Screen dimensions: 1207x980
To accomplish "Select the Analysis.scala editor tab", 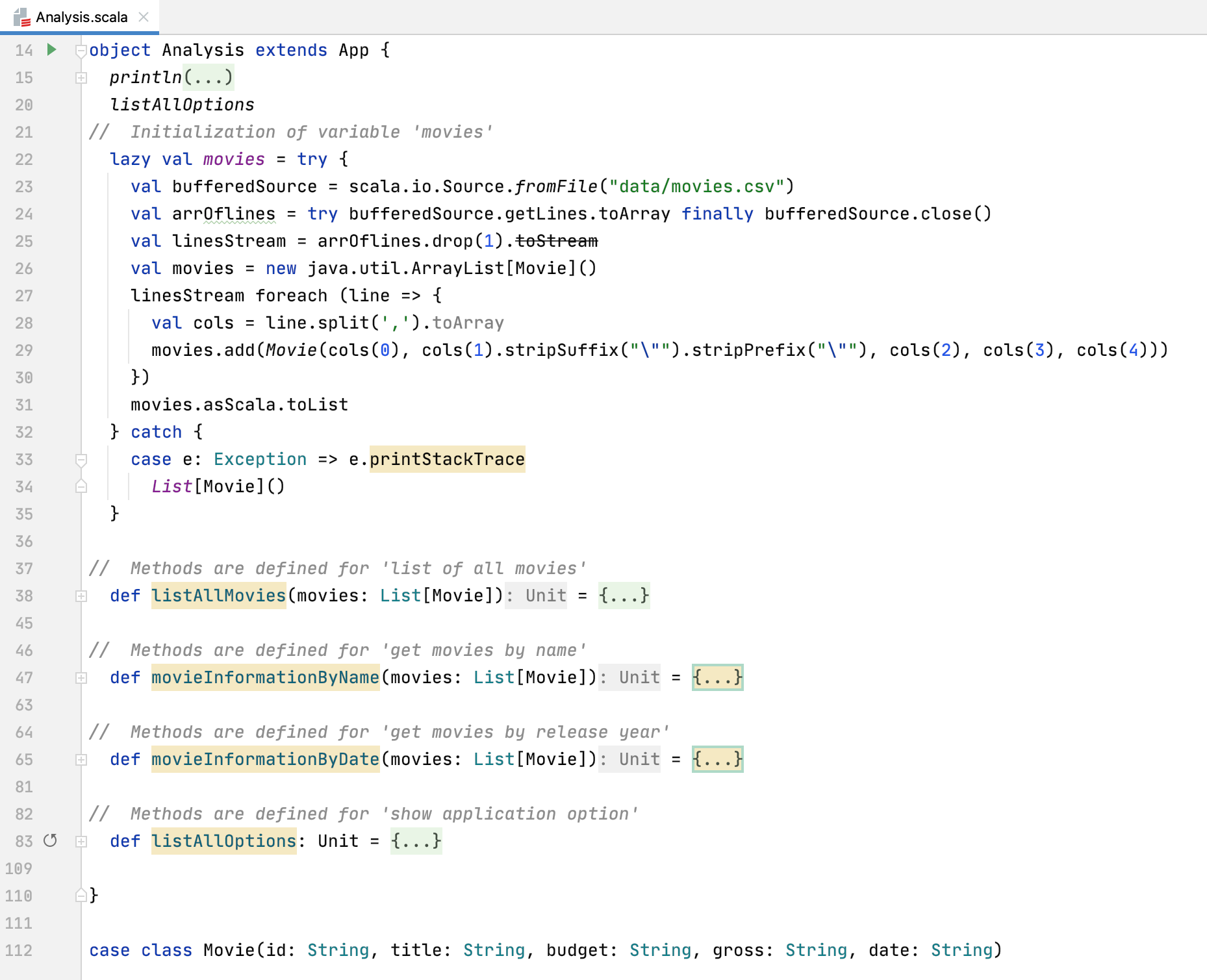I will pyautogui.click(x=79, y=17).
